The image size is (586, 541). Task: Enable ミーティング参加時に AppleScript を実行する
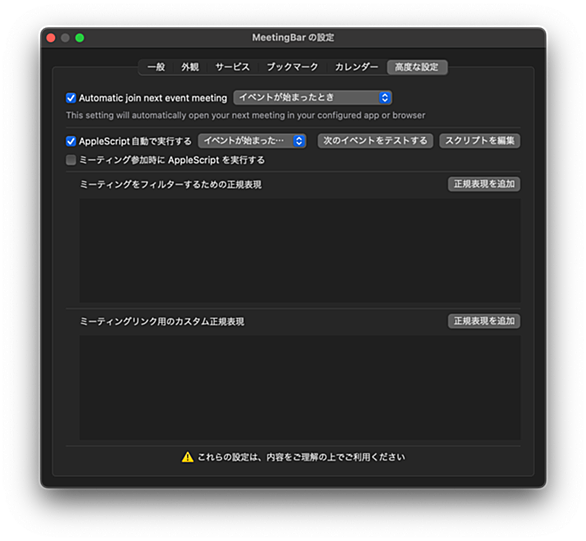71,160
